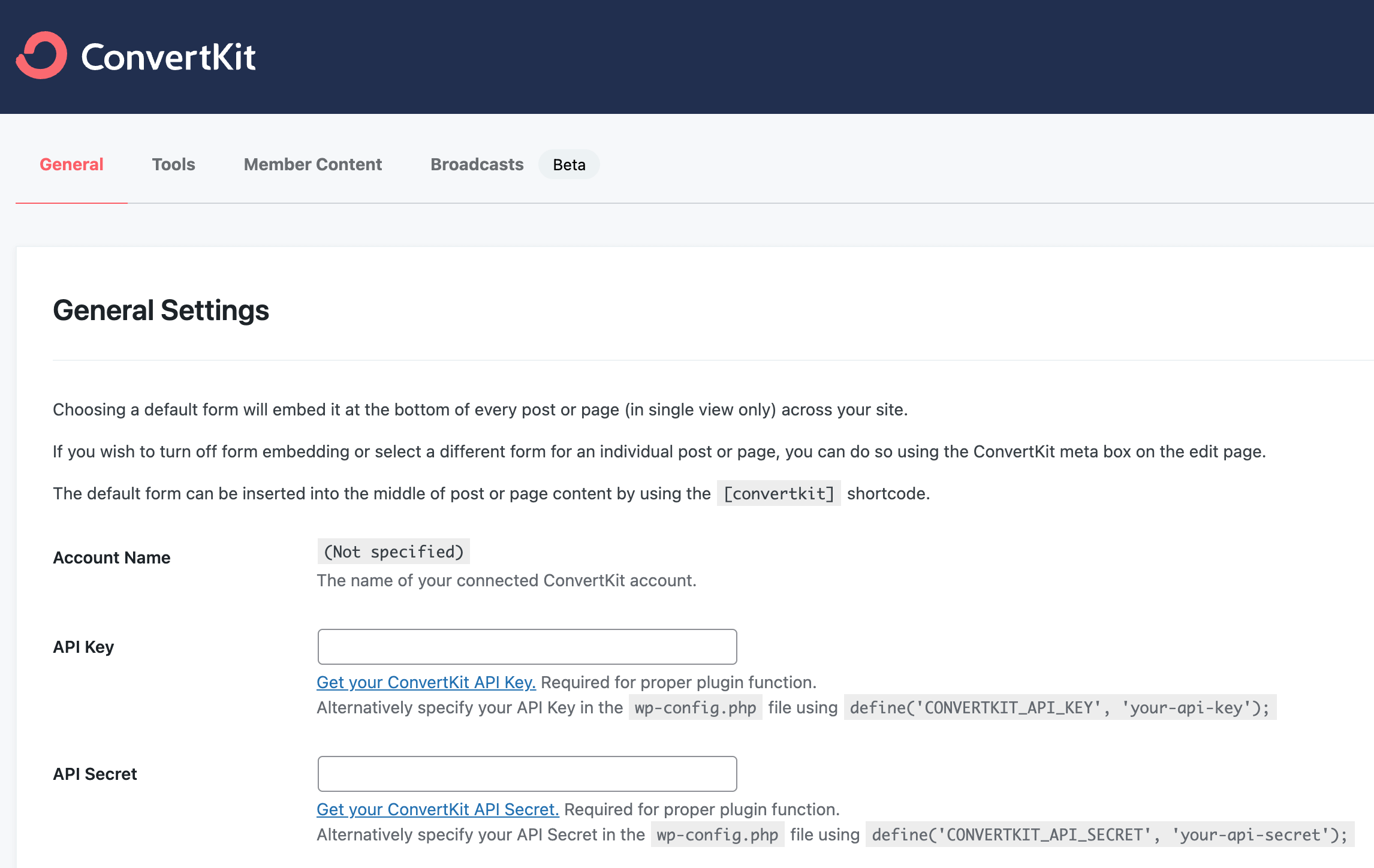
Task: Follow the Get your ConvertKit API Key link
Action: pyautogui.click(x=426, y=682)
